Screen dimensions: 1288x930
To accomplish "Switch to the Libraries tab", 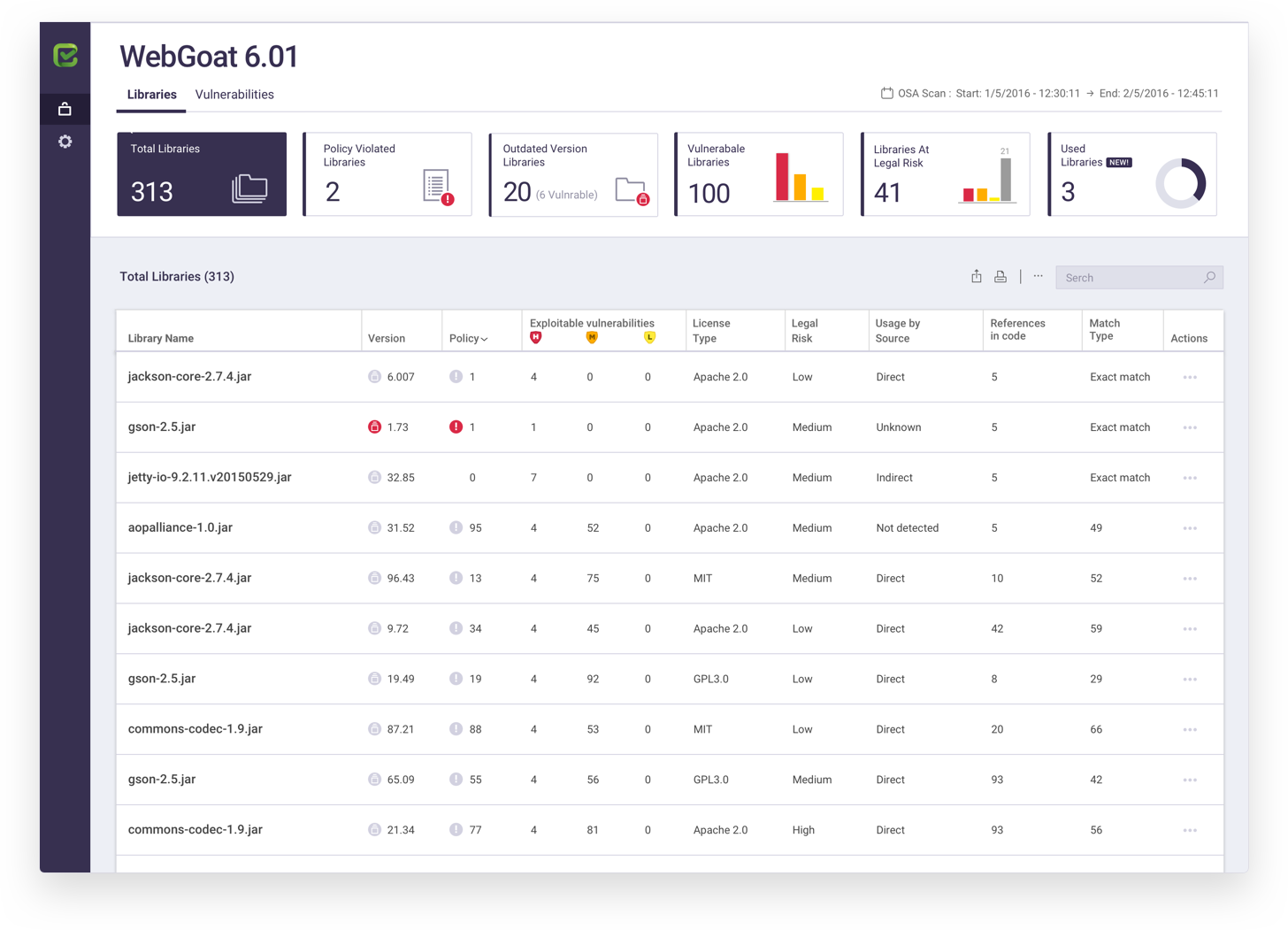I will pos(151,95).
